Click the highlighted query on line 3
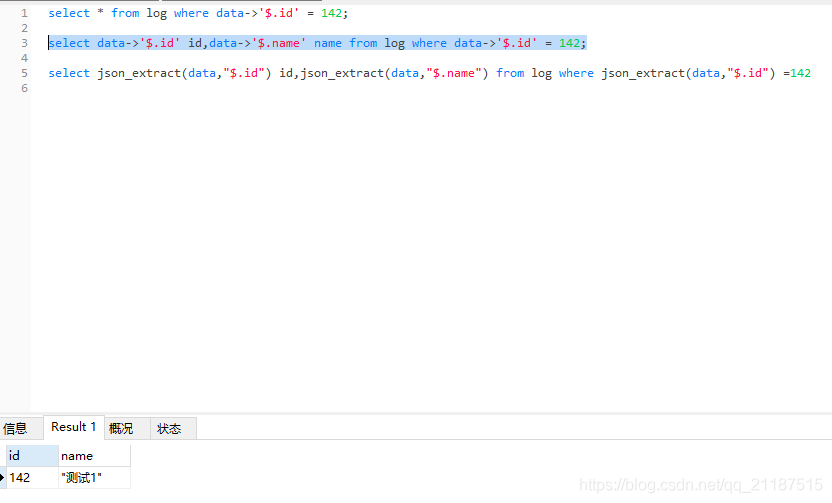Viewport: 832px width, 503px height. 317,43
